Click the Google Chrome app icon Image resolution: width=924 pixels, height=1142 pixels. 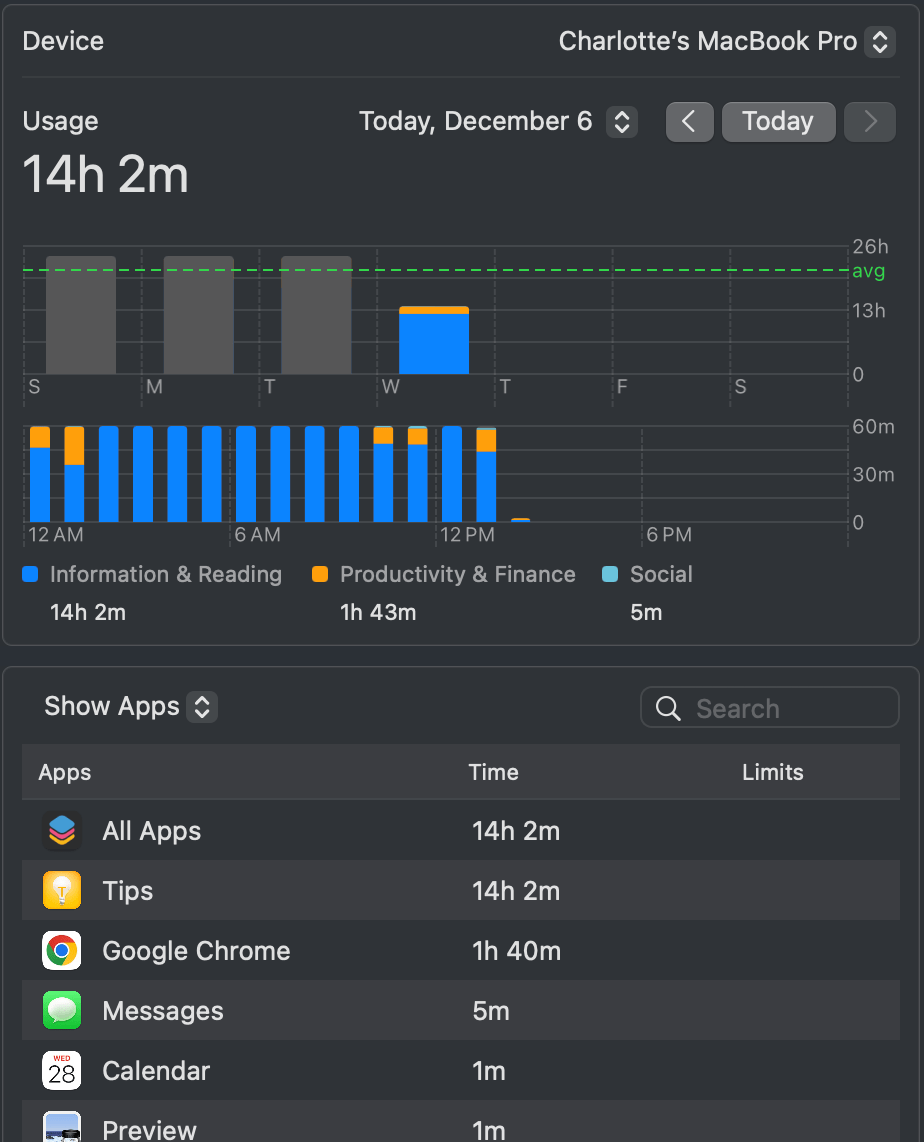coord(61,950)
